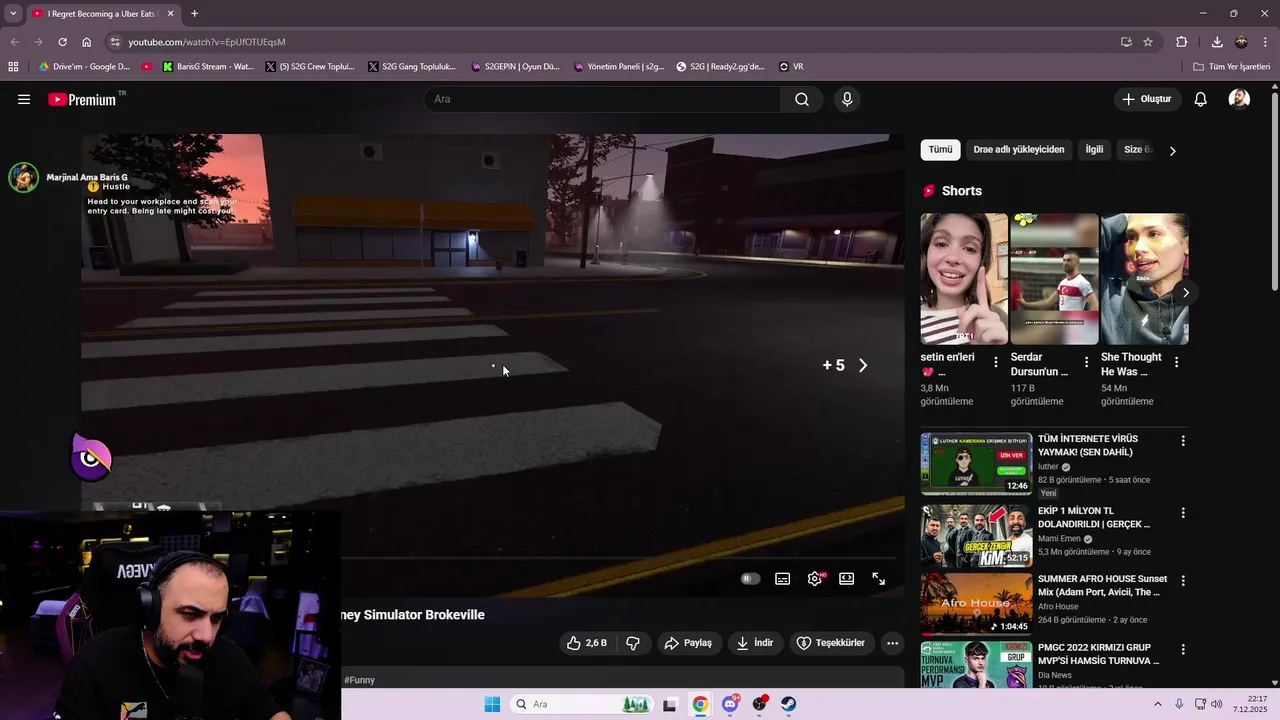Switch player to theater mode
This screenshot has height=720, width=1280.
click(x=847, y=579)
